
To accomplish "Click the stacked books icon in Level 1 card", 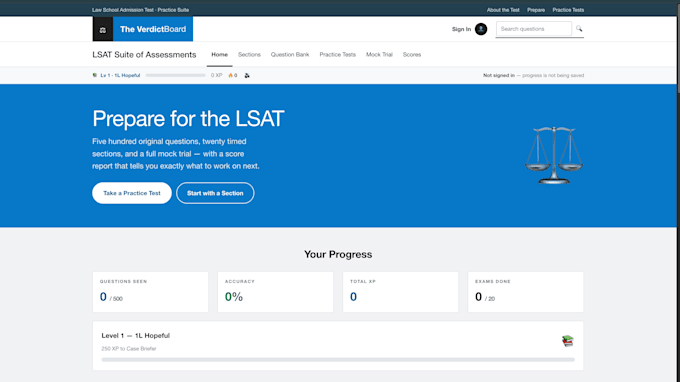I will tap(568, 341).
